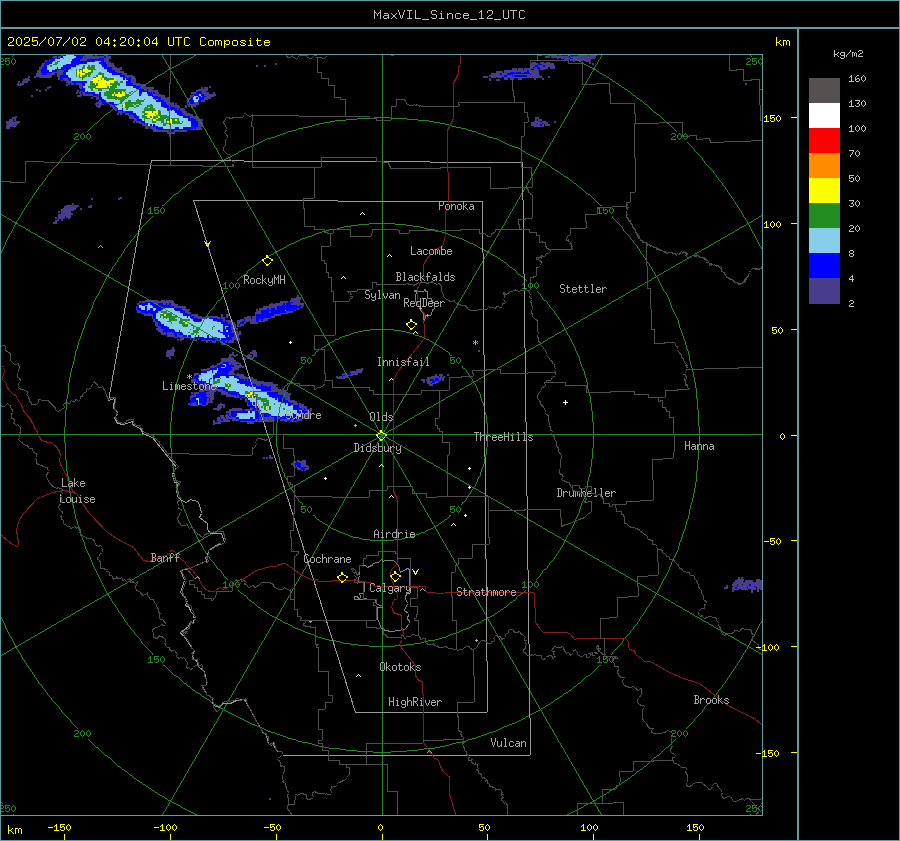This screenshot has width=900, height=841.
Task: Select the gray 130-160 legend swatch
Action: tap(824, 90)
